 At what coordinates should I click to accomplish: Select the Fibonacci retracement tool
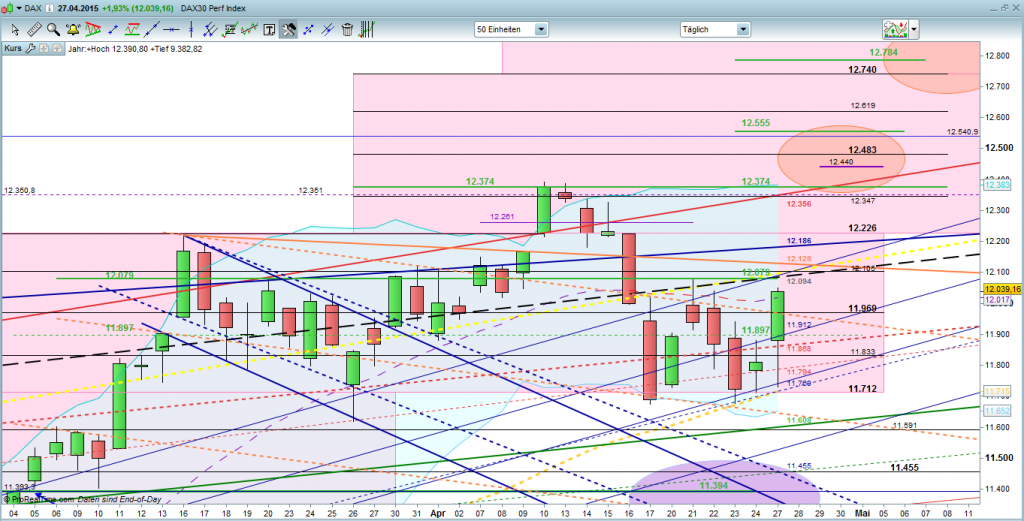click(230, 29)
